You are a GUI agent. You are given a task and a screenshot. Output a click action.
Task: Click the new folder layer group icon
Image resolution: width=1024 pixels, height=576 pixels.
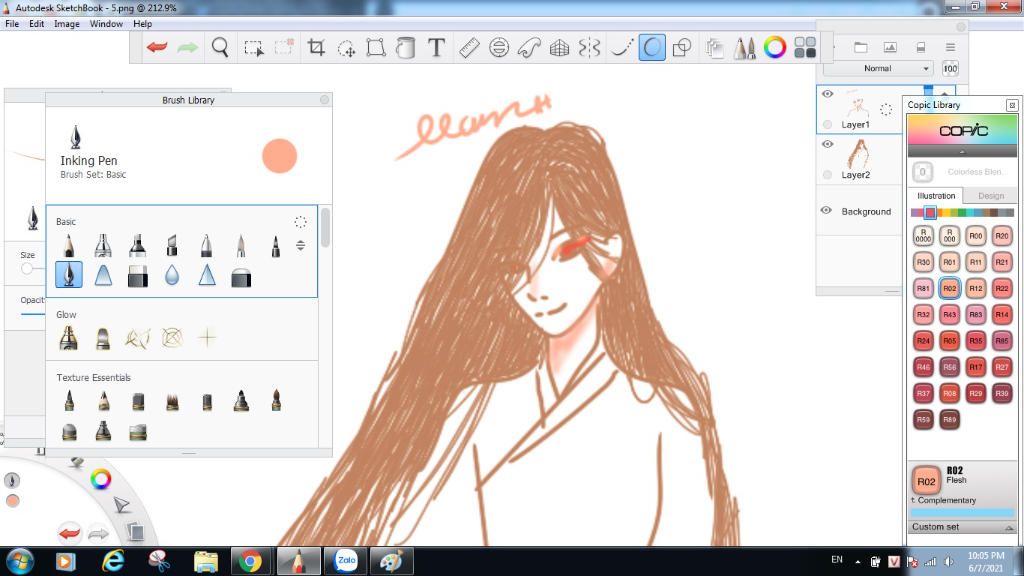[x=861, y=47]
